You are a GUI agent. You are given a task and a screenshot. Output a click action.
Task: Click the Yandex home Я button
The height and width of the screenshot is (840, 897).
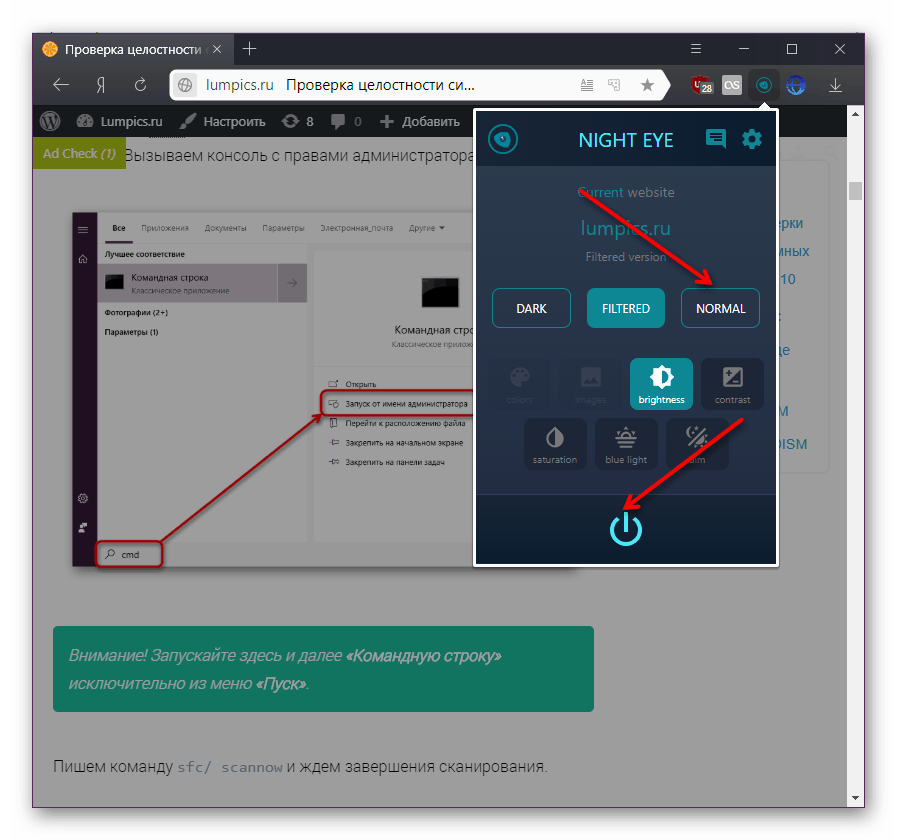point(101,85)
